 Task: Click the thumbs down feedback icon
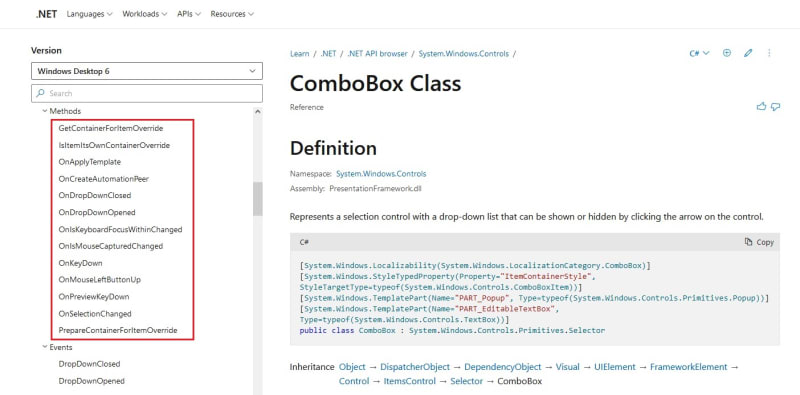click(x=776, y=107)
